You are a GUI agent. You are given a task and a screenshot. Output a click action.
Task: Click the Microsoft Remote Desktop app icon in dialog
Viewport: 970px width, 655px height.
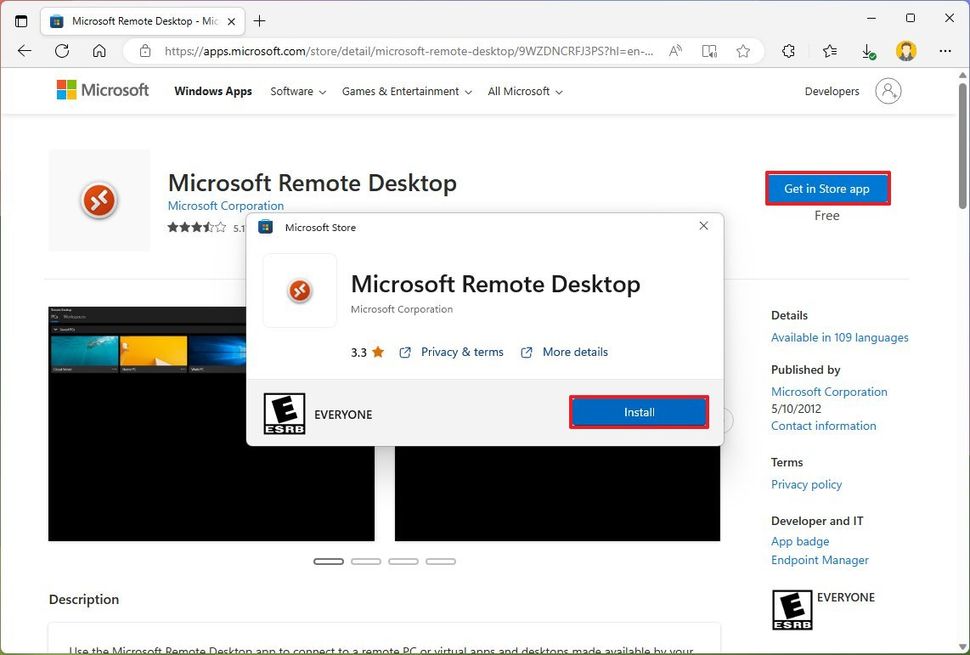pos(299,291)
